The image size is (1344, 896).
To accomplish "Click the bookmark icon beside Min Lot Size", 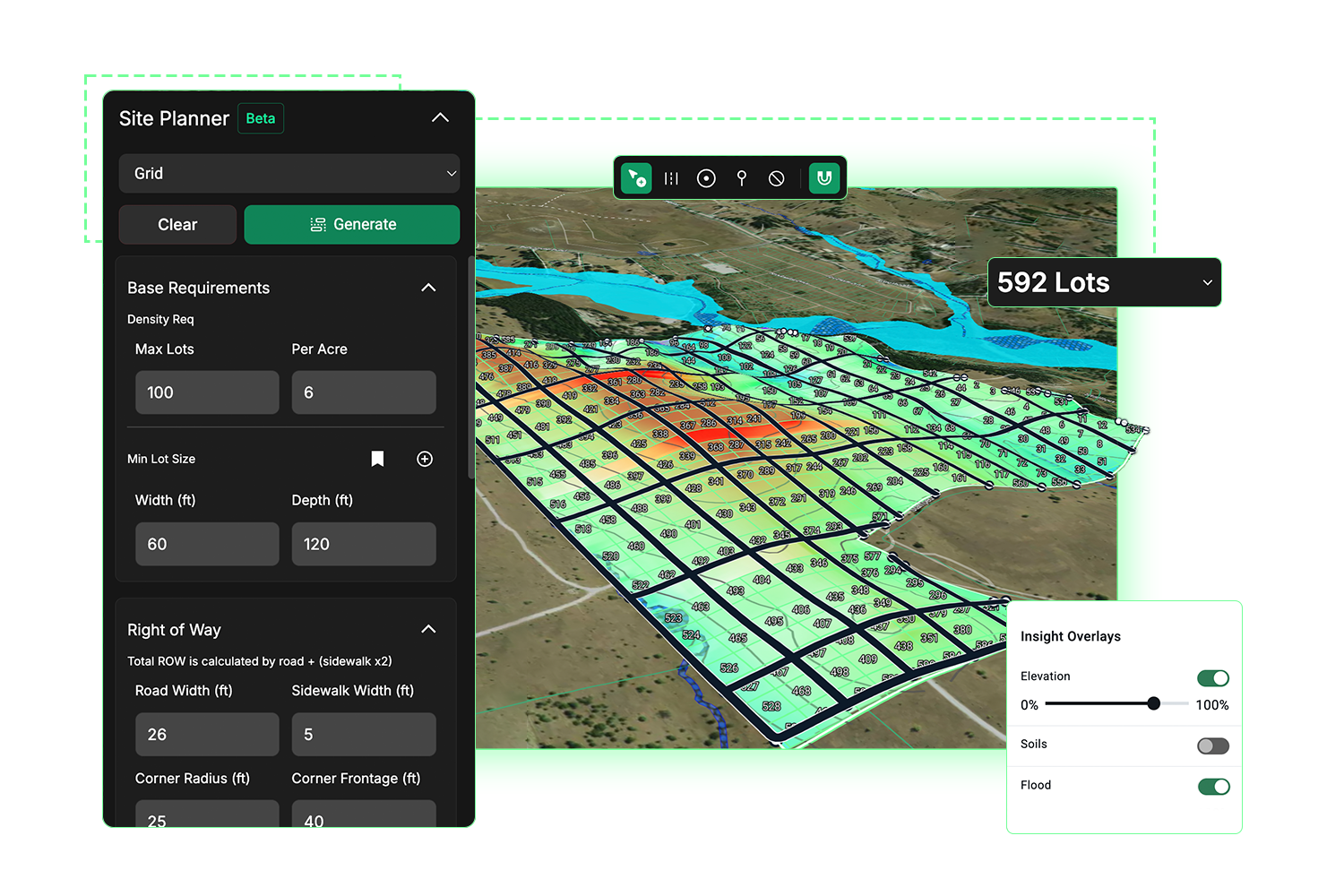I will point(377,459).
